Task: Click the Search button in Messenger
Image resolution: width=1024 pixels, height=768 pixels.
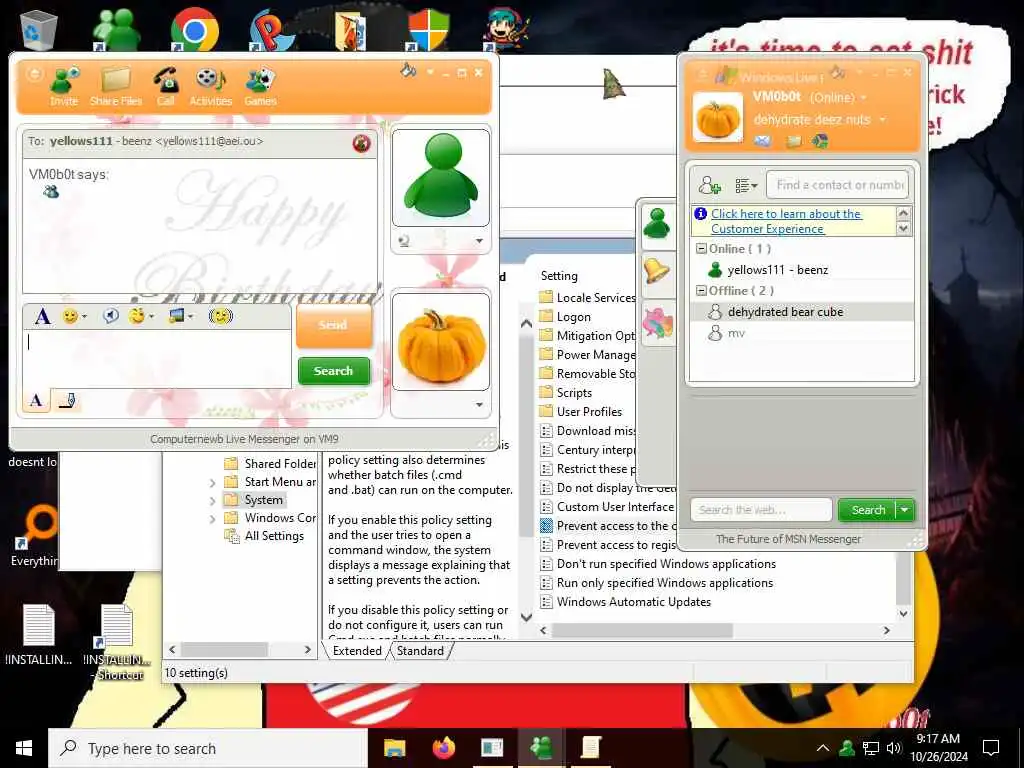Action: coord(869,510)
